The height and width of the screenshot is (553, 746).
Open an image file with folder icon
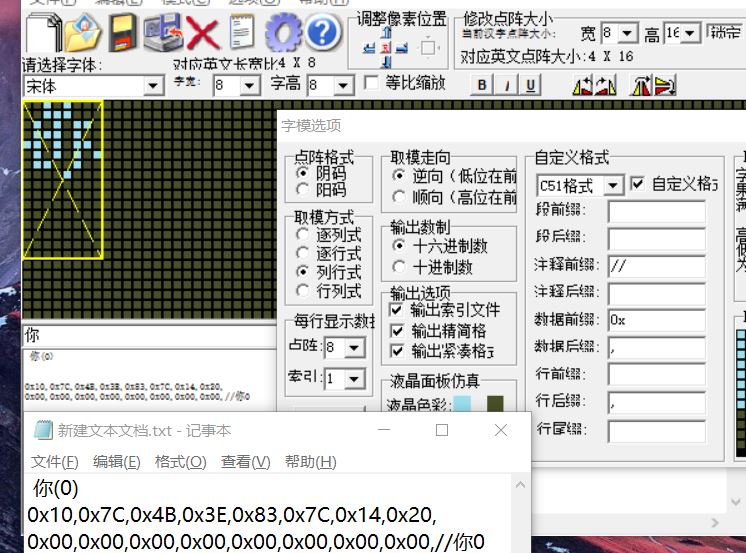click(x=83, y=32)
